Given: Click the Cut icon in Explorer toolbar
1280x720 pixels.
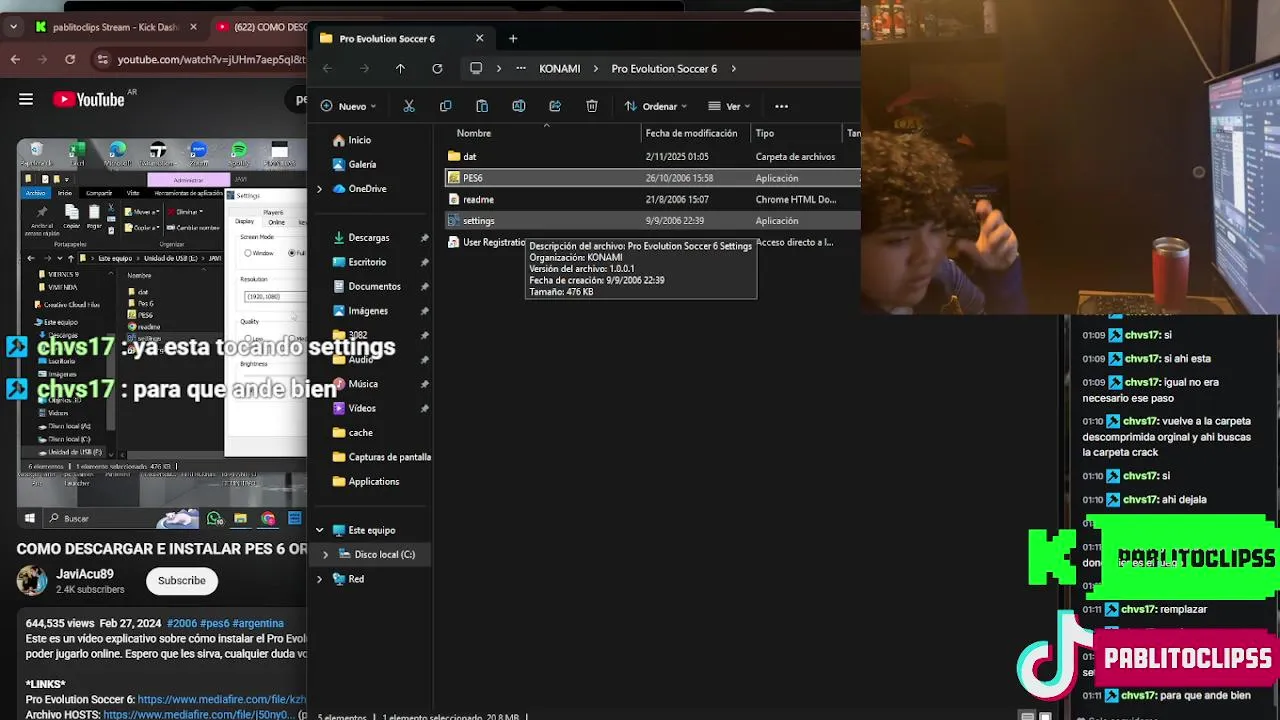Looking at the screenshot, I should tap(409, 106).
